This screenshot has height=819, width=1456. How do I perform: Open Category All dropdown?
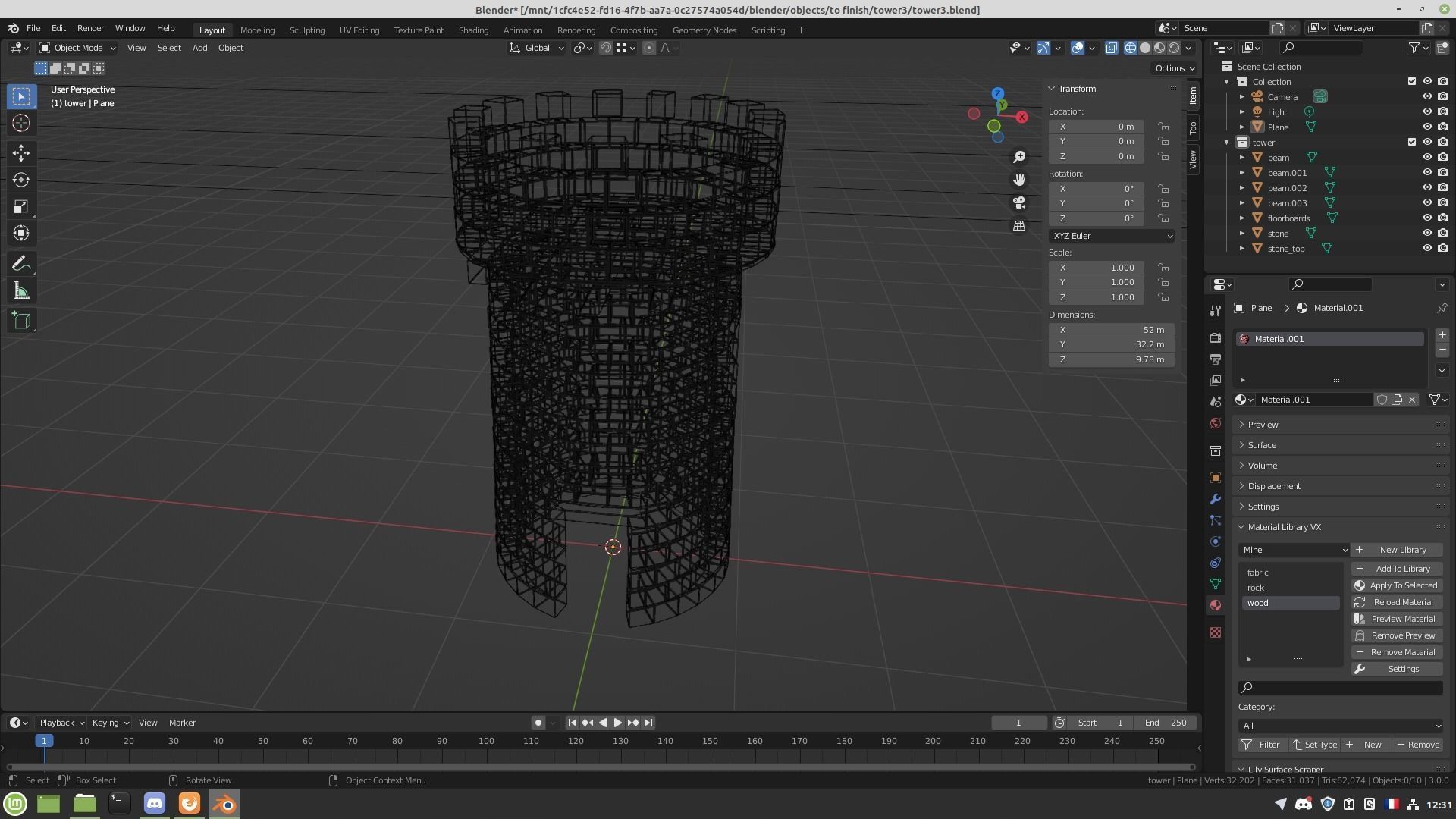pos(1340,726)
